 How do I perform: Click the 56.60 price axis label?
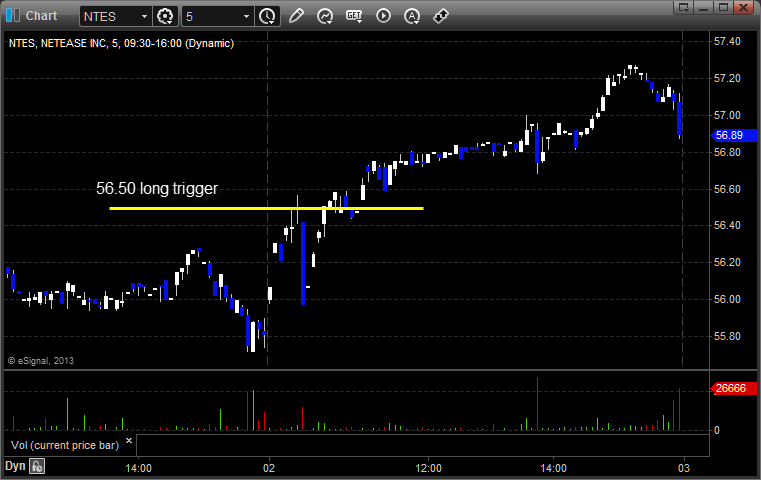[x=727, y=189]
